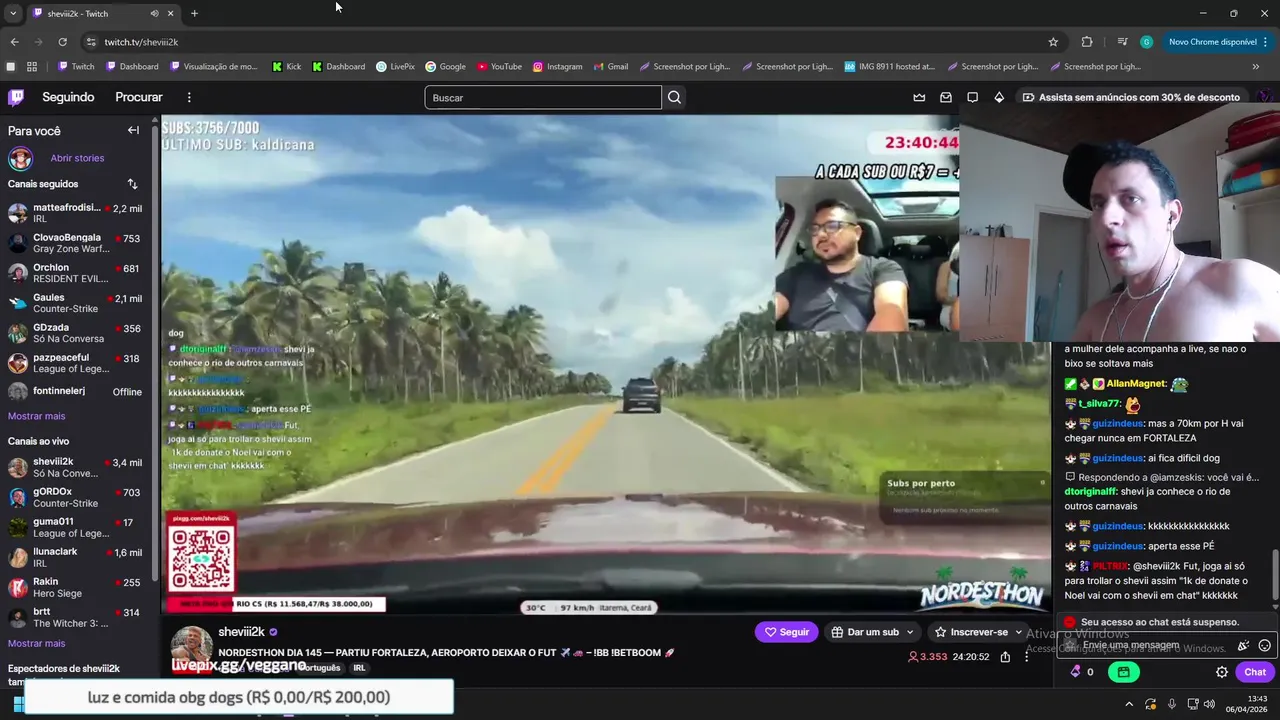
Task: Open a new Chrome tab
Action: pos(194,13)
